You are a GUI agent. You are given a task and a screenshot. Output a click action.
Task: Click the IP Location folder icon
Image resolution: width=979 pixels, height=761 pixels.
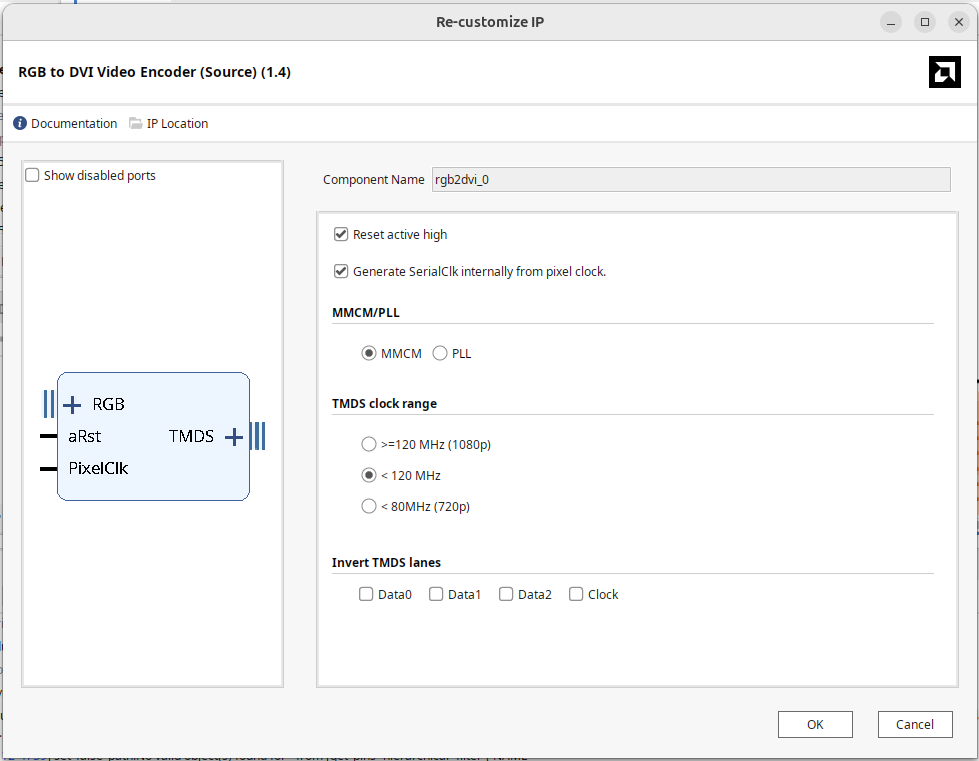pos(136,123)
